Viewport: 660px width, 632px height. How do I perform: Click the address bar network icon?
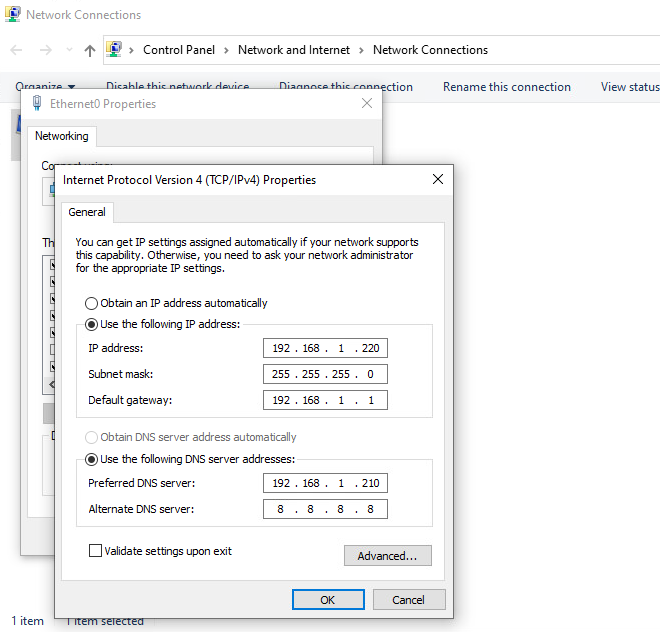point(114,49)
